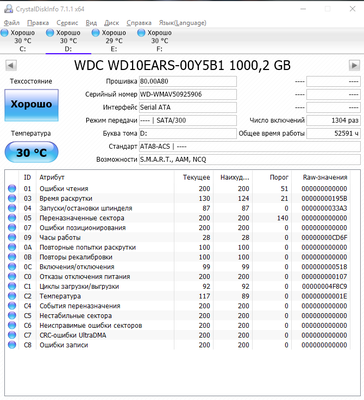Image resolution: width=364 pixels, height=400 pixels.
Task: Click the Raw-значения column header
Action: [325, 177]
